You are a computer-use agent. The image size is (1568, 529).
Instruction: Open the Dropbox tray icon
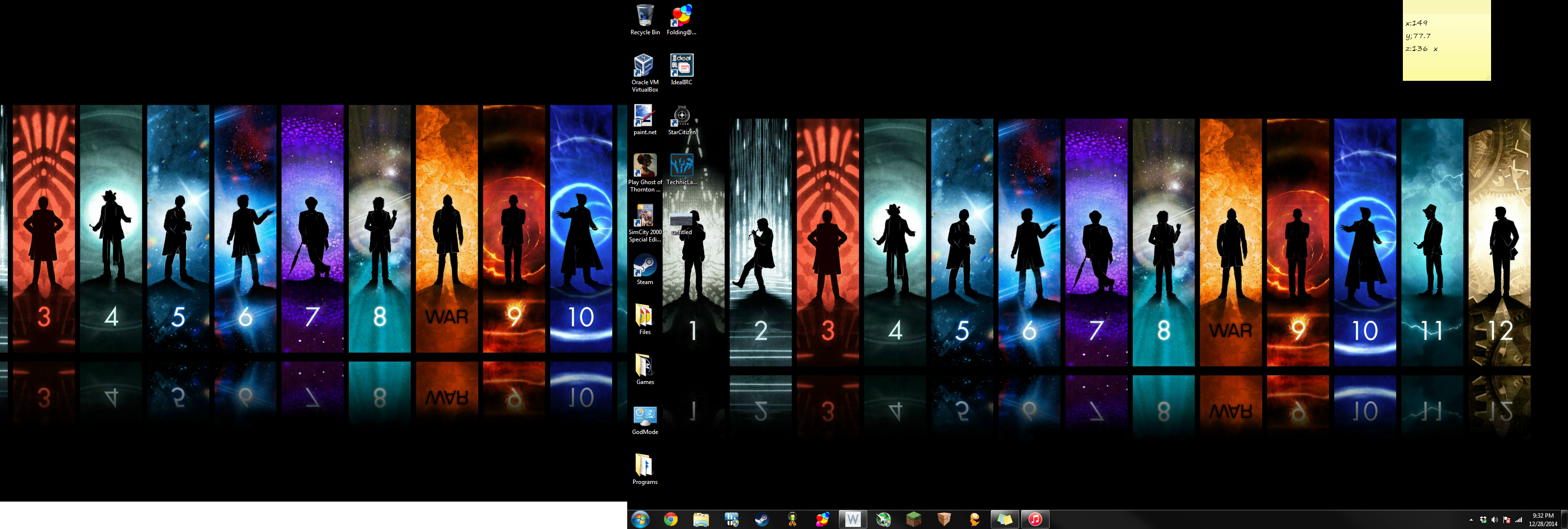pyautogui.click(x=1483, y=520)
